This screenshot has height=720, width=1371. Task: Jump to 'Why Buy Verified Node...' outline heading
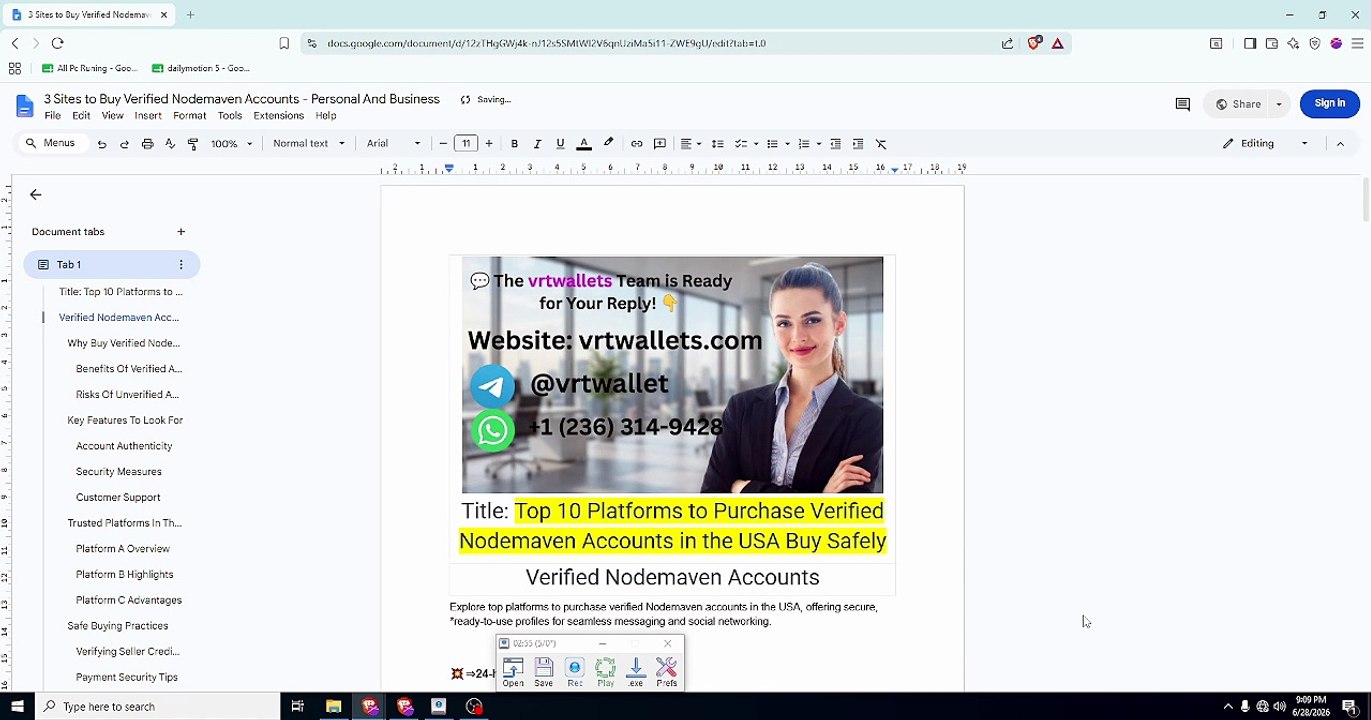click(x=124, y=343)
